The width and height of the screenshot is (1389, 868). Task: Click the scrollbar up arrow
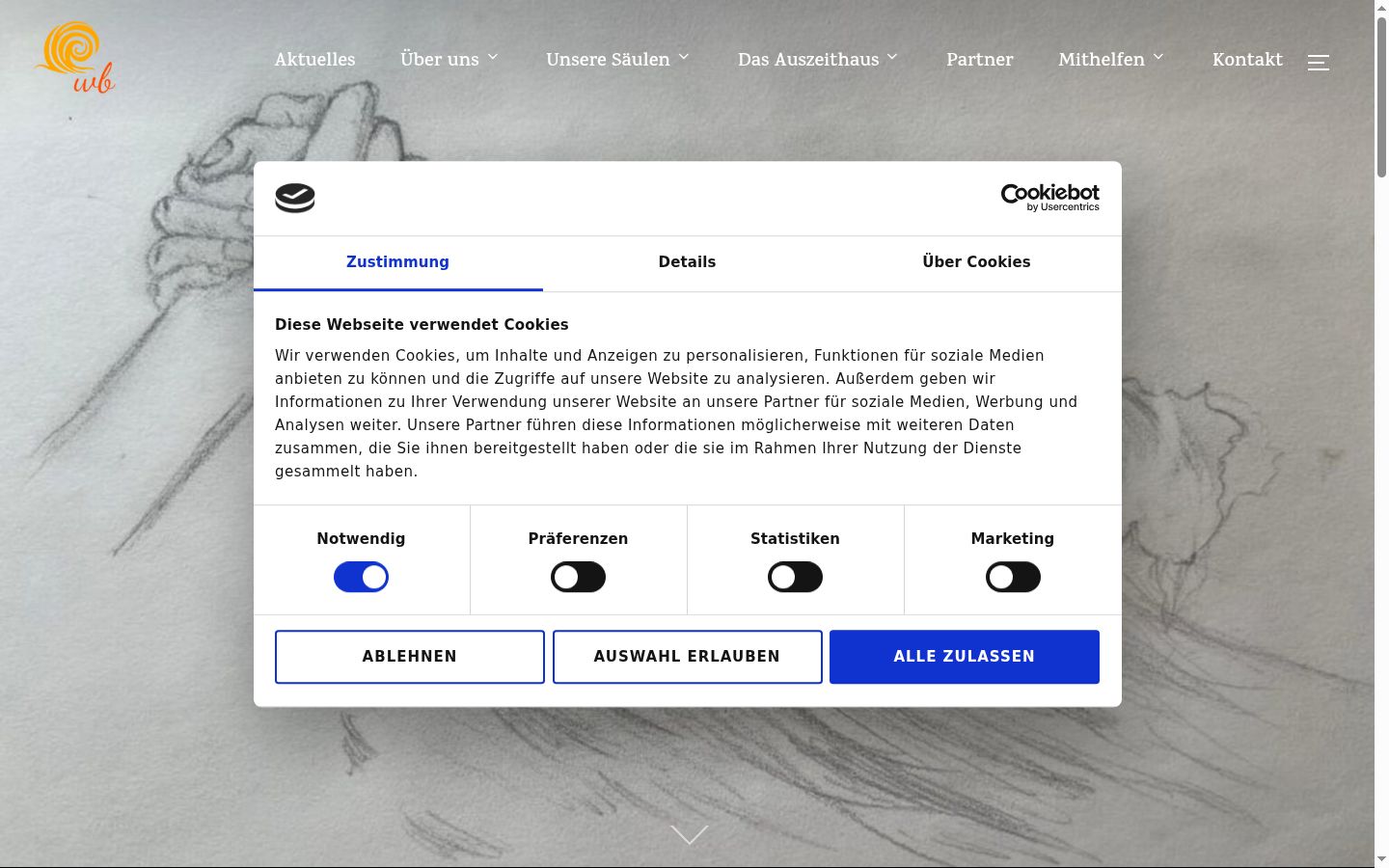tap(1381, 8)
